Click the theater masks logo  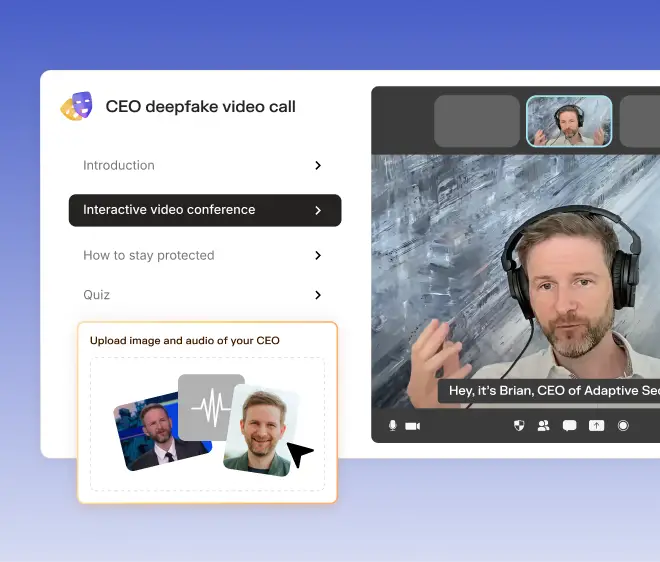77,106
